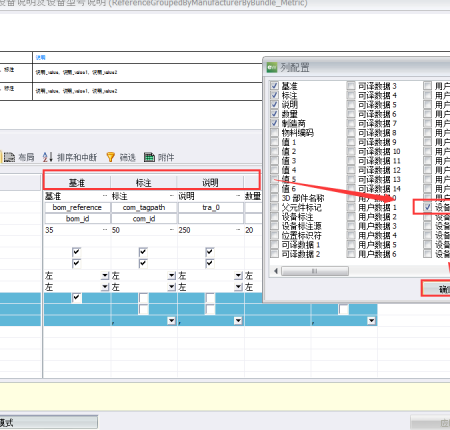450x430 pixels.
Task: Open the 附件 attachment table icon
Action: [149, 157]
